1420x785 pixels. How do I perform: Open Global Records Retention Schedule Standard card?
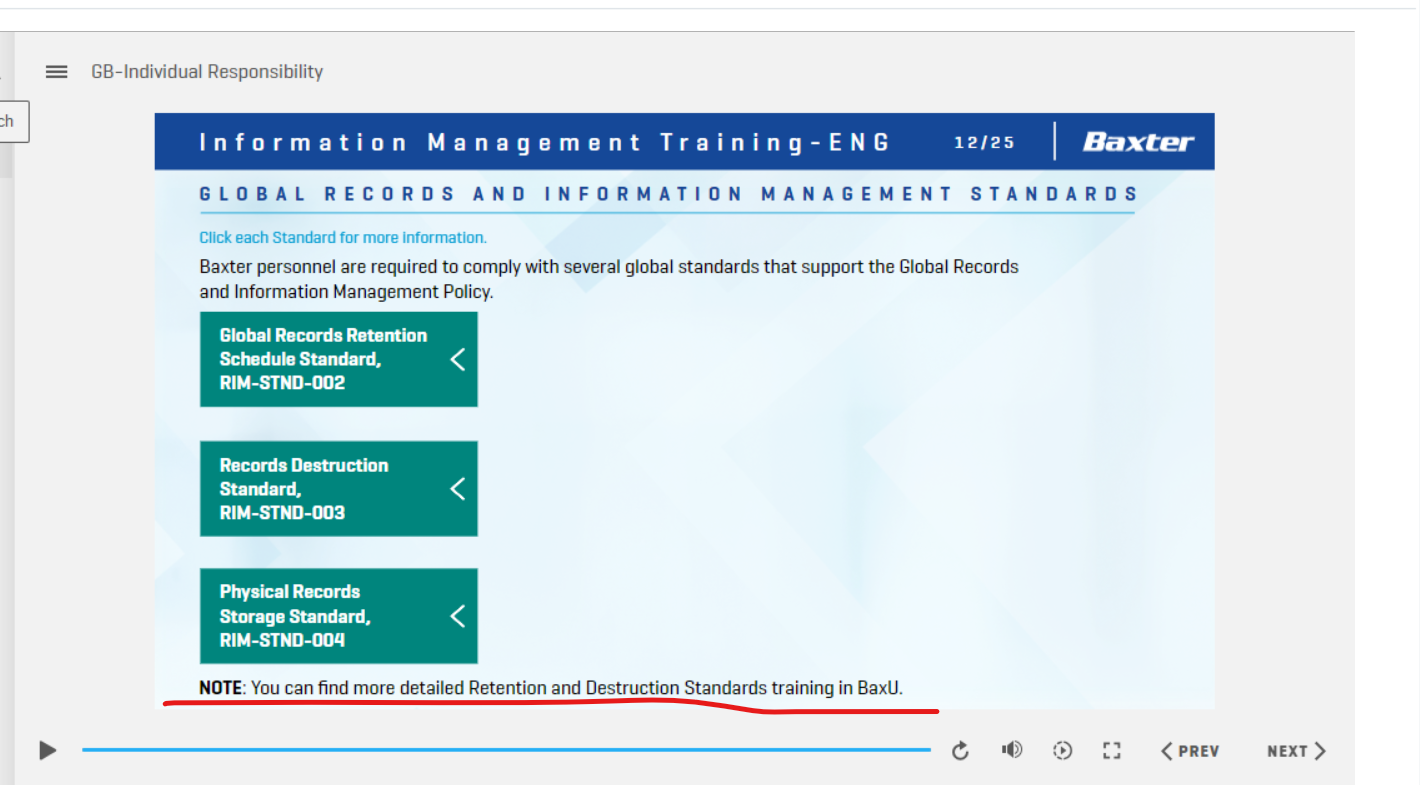[339, 359]
